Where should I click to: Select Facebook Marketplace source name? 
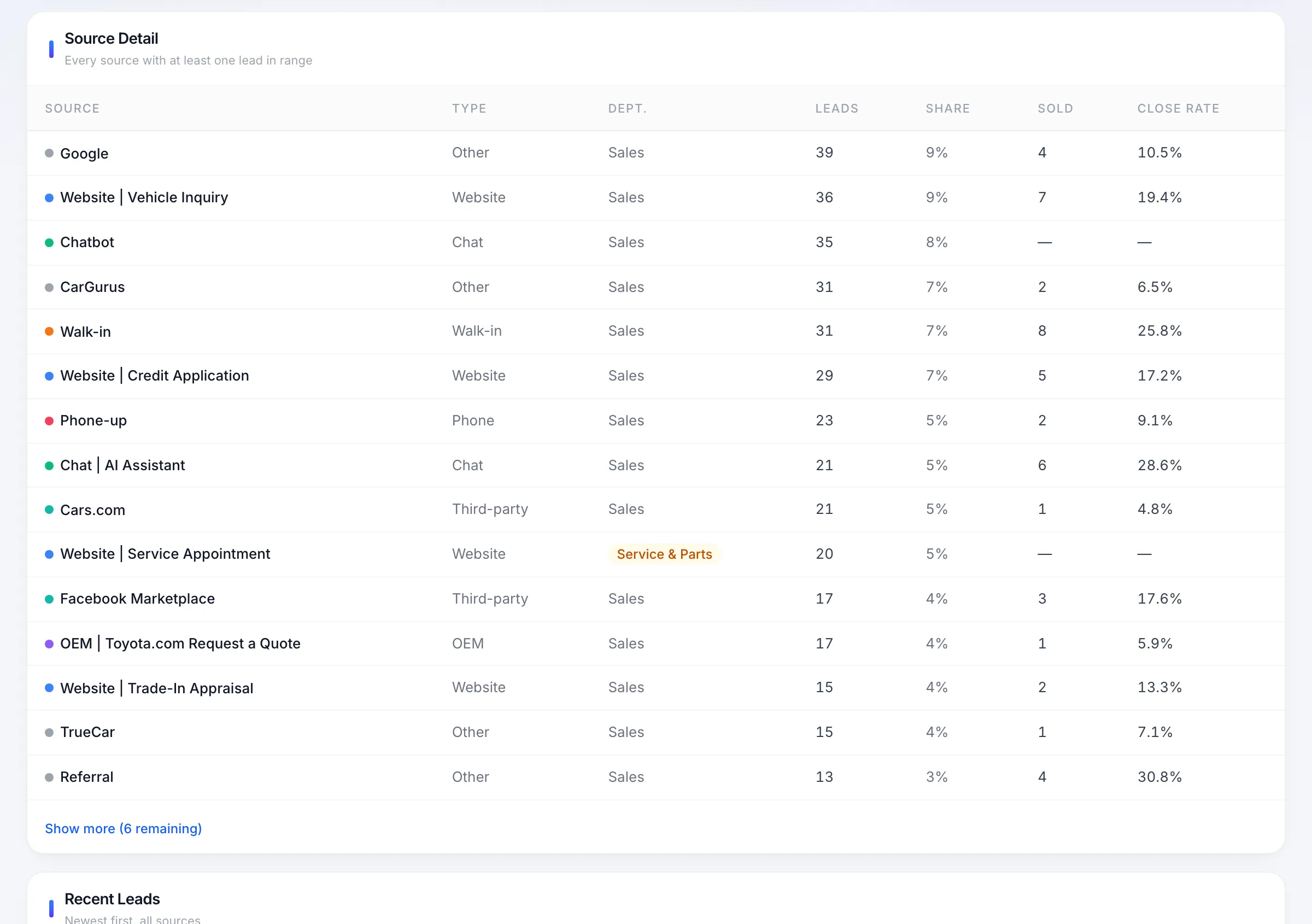click(138, 598)
